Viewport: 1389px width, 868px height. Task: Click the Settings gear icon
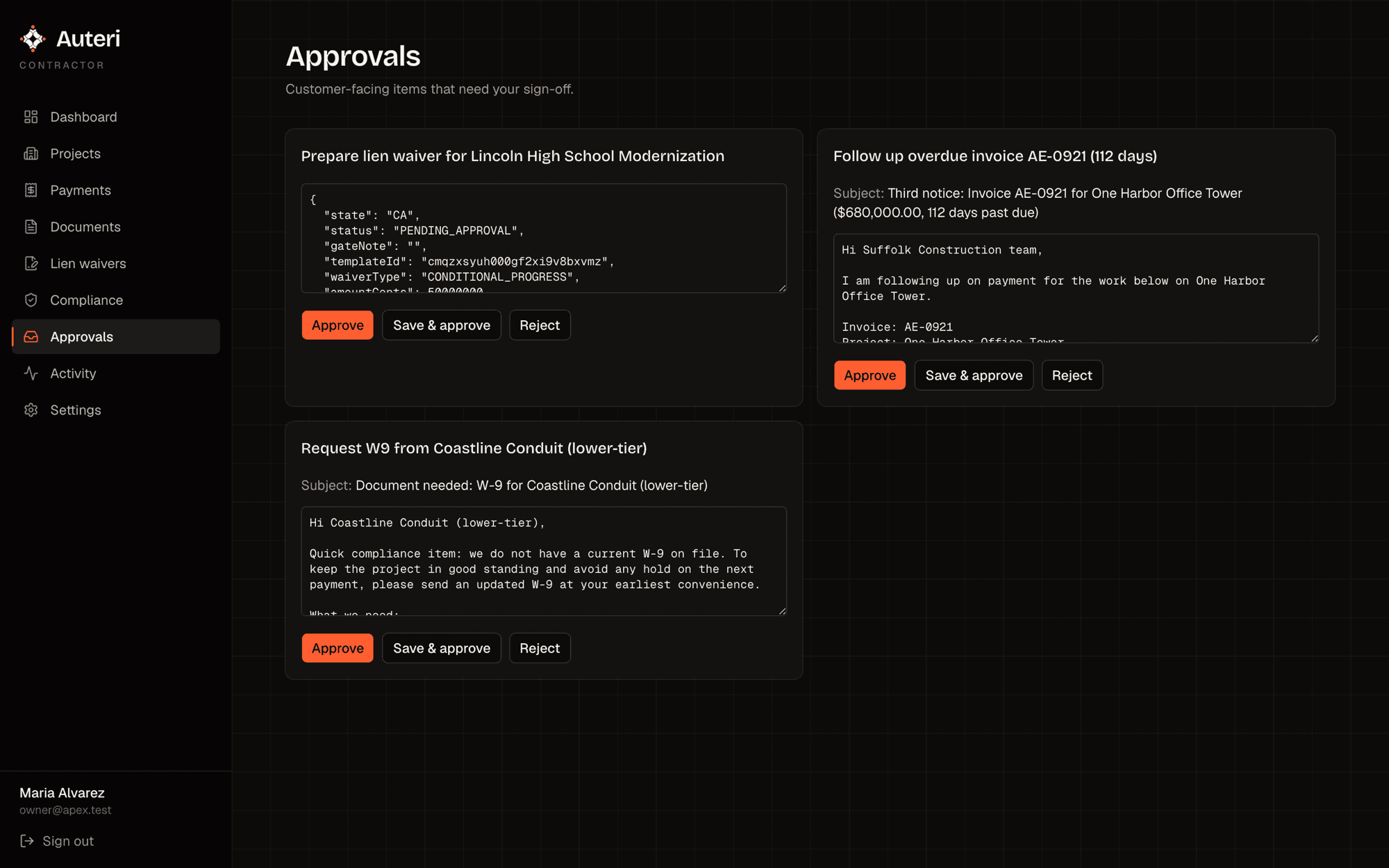31,410
